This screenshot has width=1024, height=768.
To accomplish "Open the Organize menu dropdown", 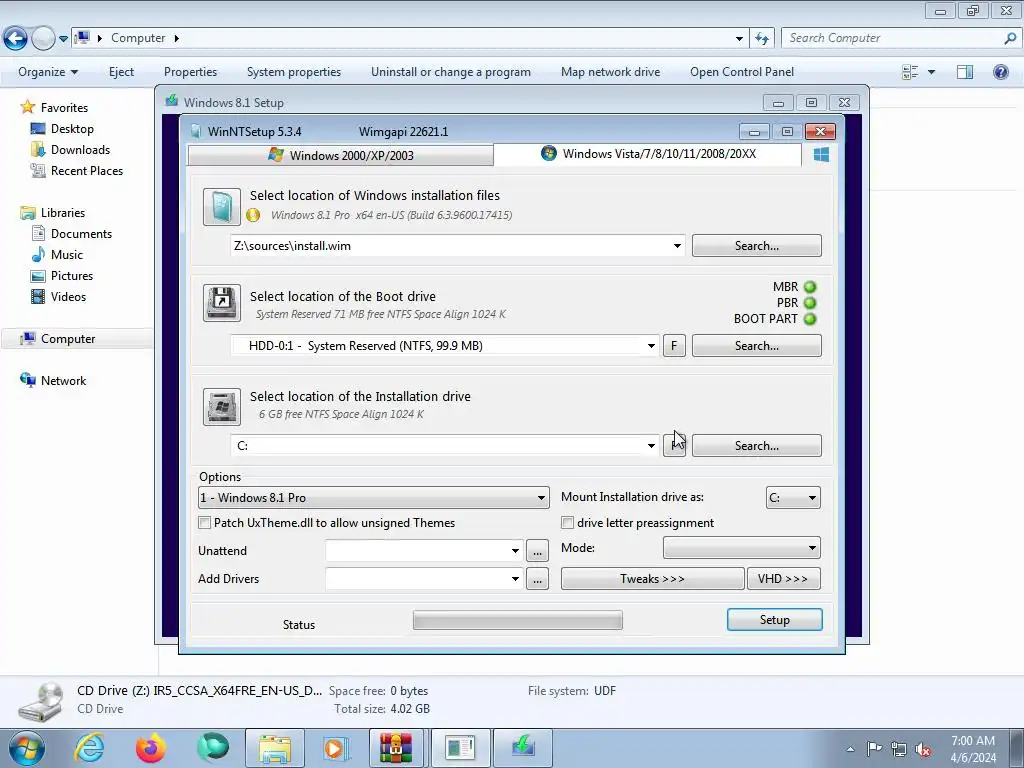I will 48,72.
